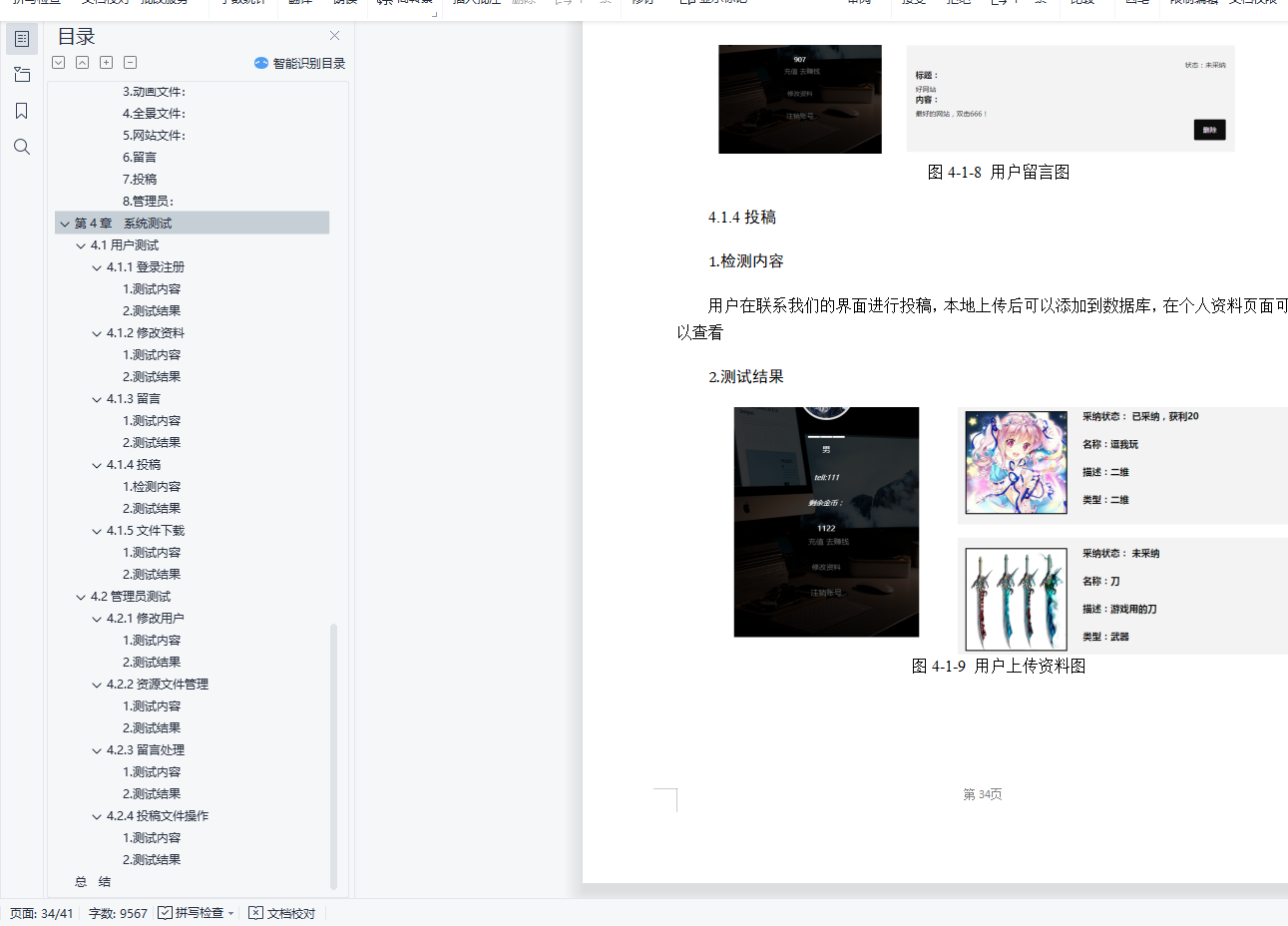Select the 7.投稿 outline entry
The image size is (1288, 926).
[x=140, y=180]
